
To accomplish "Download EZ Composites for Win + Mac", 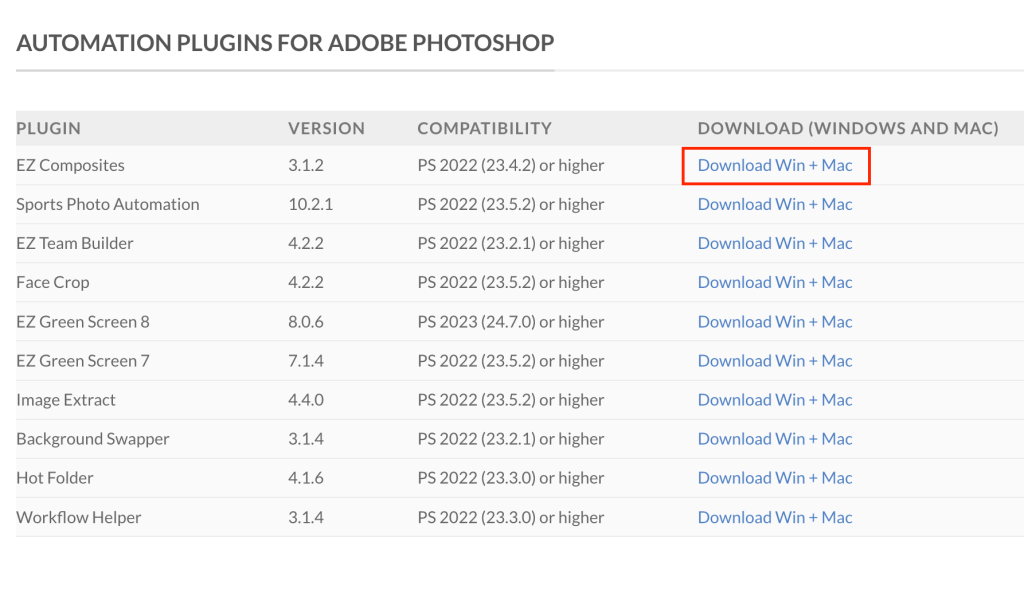I will [775, 165].
